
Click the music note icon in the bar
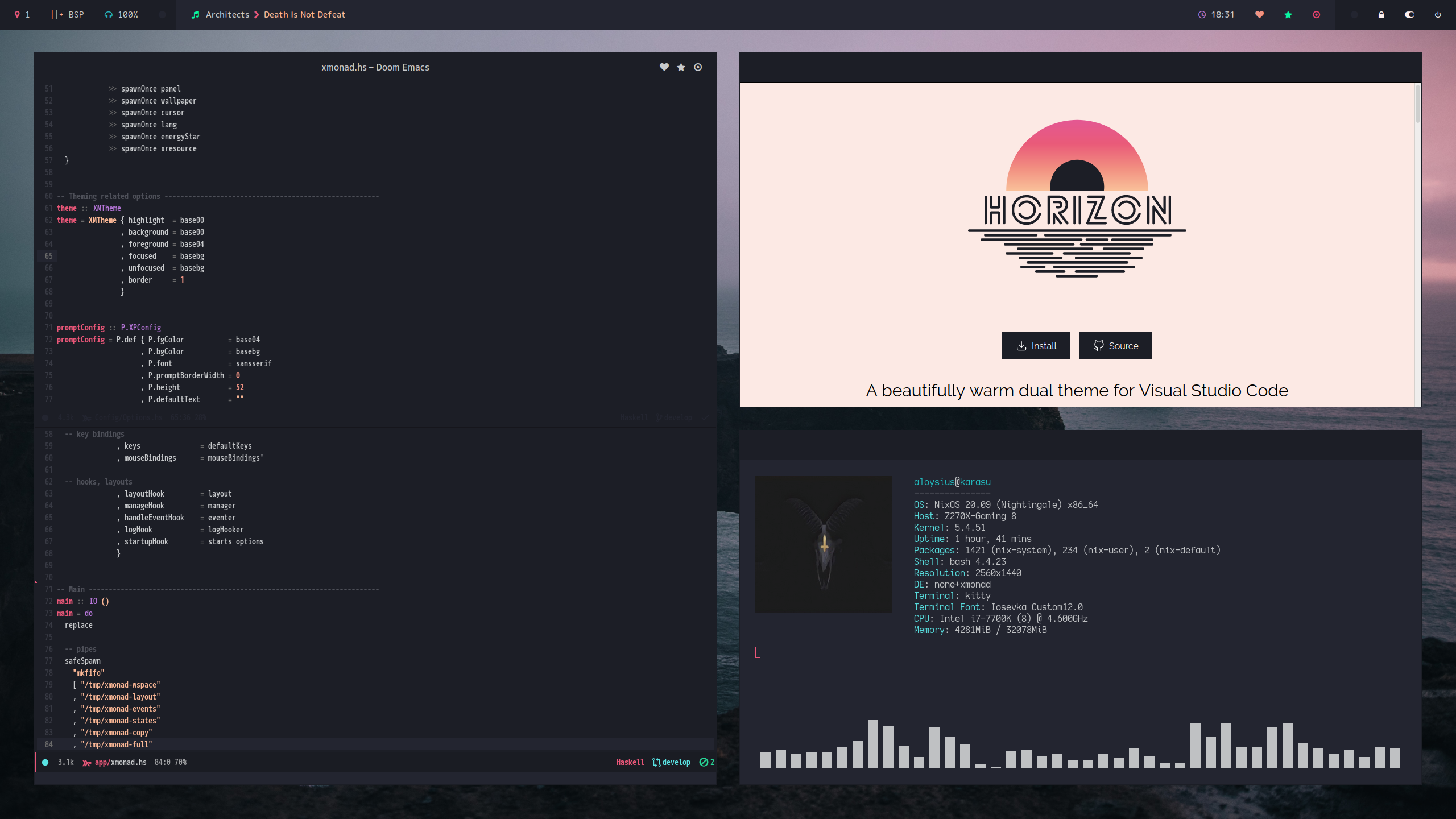[x=196, y=15]
